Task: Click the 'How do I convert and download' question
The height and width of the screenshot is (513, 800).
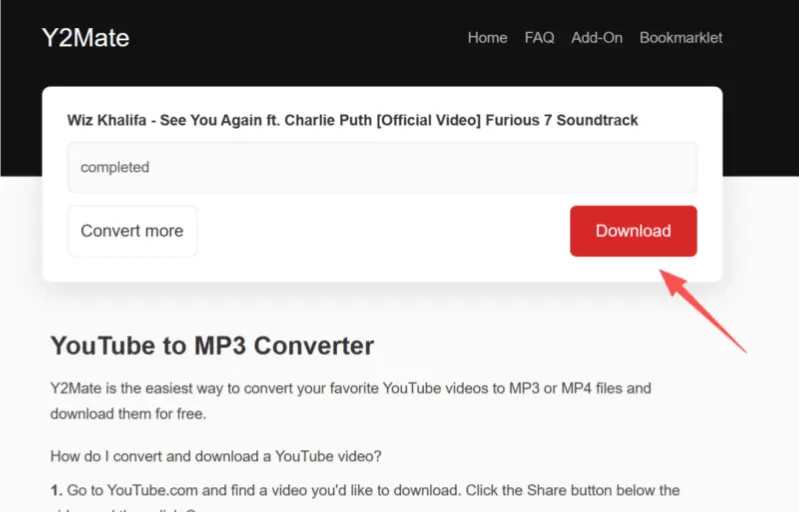Action: click(216, 456)
